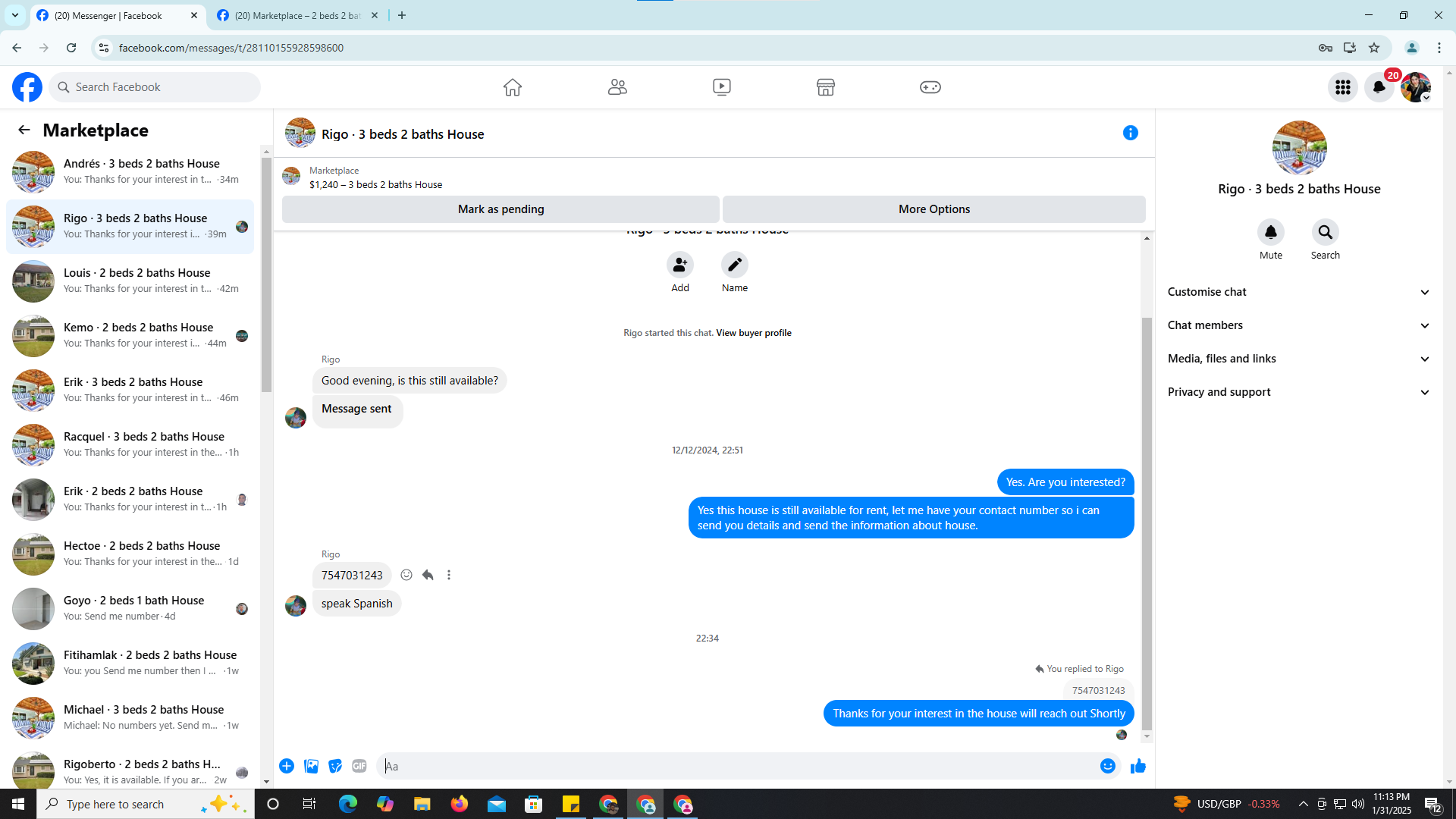Open the Windows Start menu
Screen dimensions: 1456x819
point(18,804)
